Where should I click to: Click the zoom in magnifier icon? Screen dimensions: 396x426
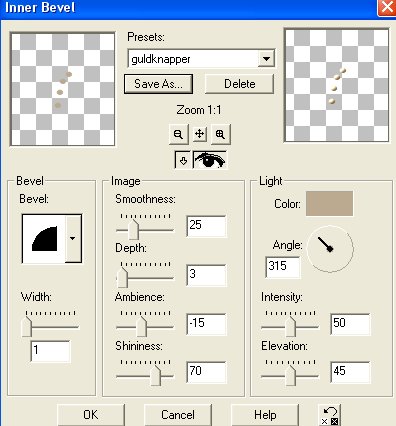pos(220,134)
